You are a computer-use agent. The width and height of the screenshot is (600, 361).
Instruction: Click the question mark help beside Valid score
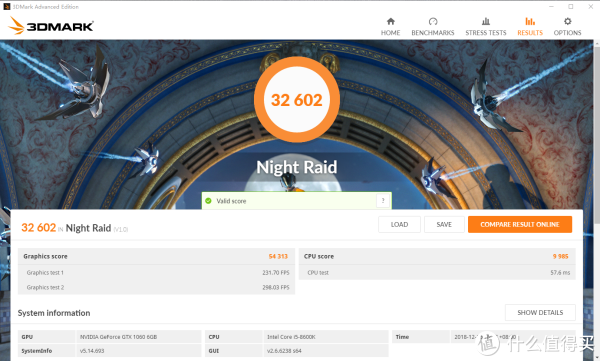pos(383,200)
